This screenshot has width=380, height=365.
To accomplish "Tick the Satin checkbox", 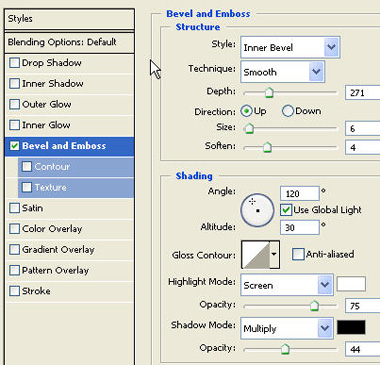I will 14,208.
